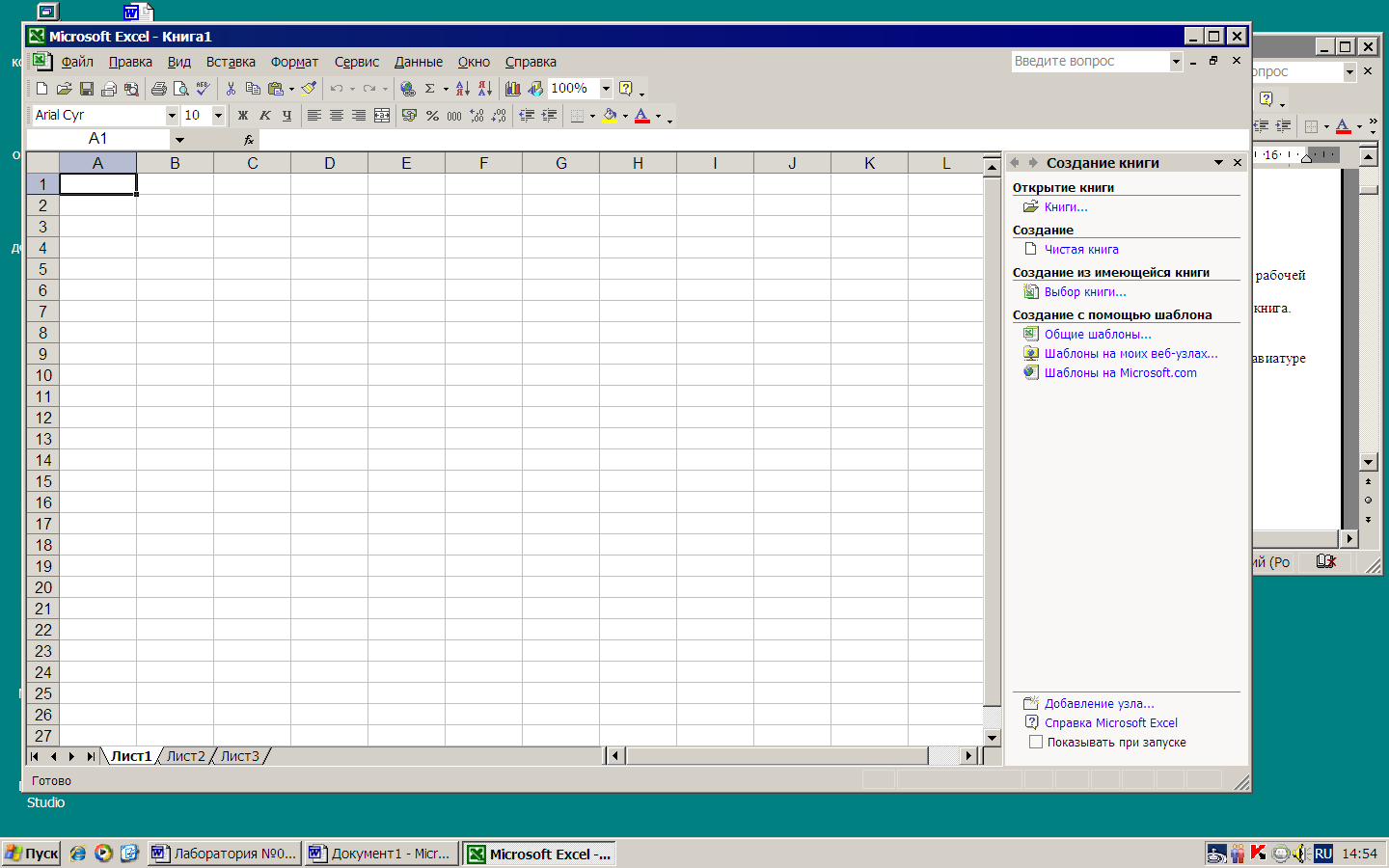Click the RU language indicator in tray
Viewport: 1389px width, 868px height.
click(x=1322, y=854)
